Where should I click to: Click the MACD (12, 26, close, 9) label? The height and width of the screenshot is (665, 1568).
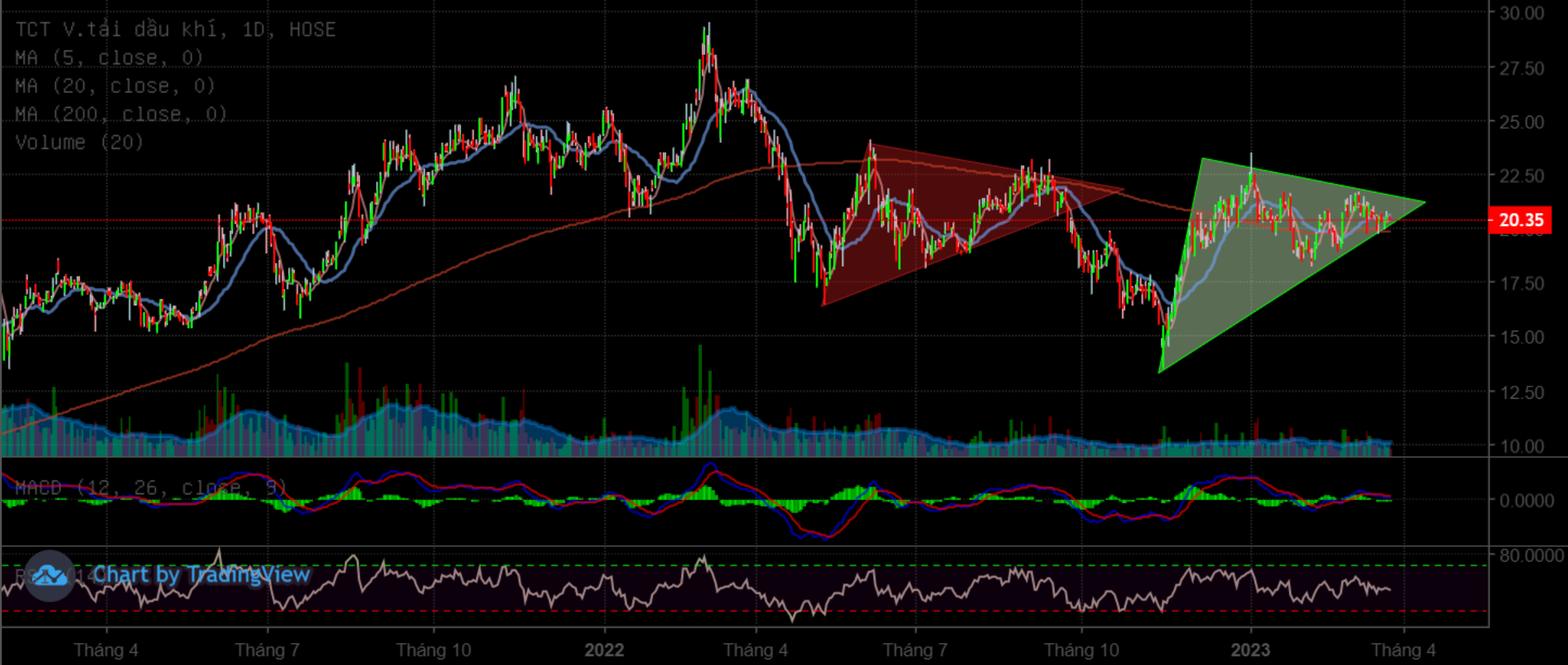coord(151,488)
